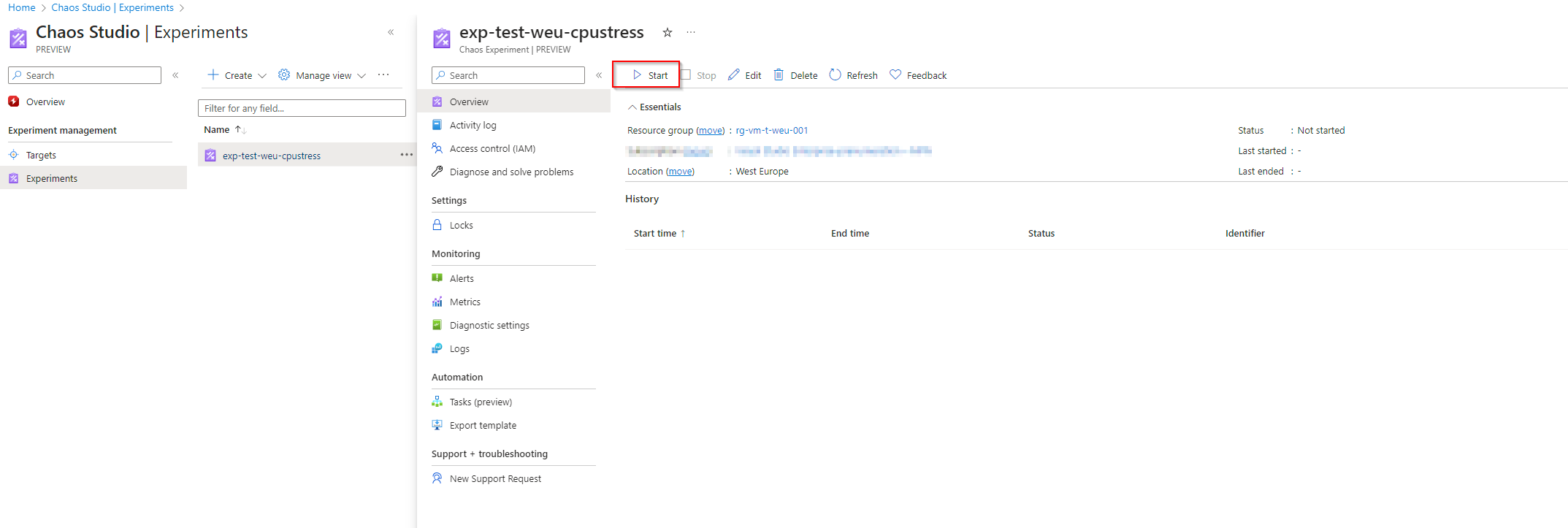Viewport: 1568px width, 528px height.
Task: Collapse the Essentials section
Action: point(632,107)
